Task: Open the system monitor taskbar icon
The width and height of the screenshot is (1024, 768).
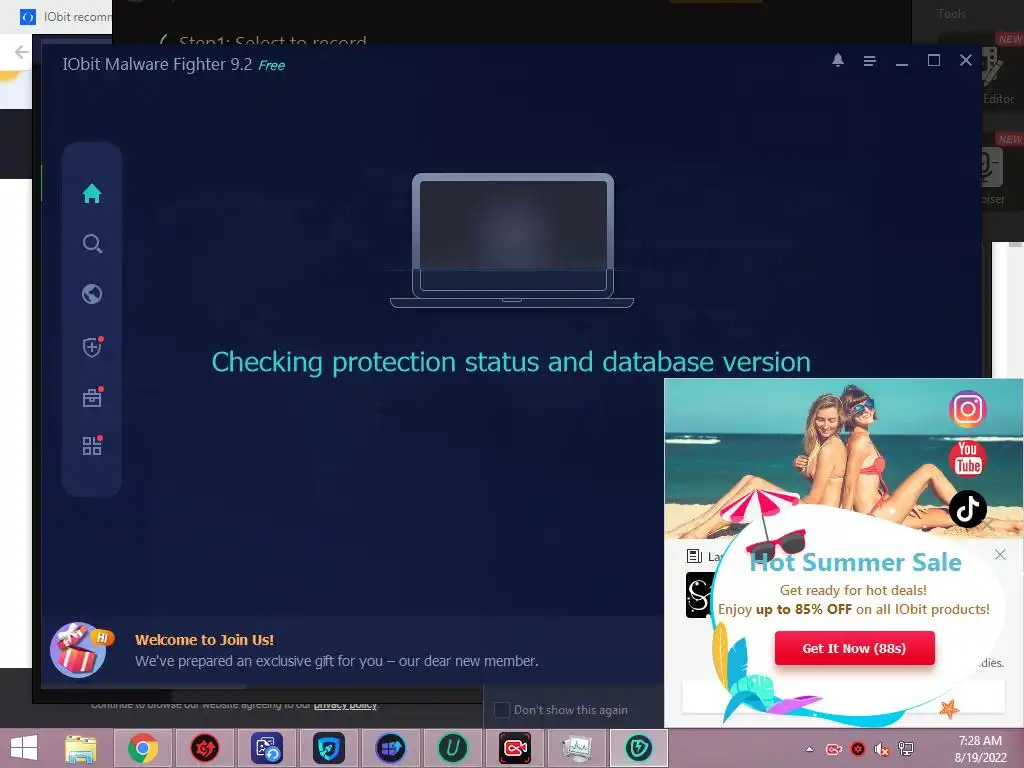Action: click(577, 748)
